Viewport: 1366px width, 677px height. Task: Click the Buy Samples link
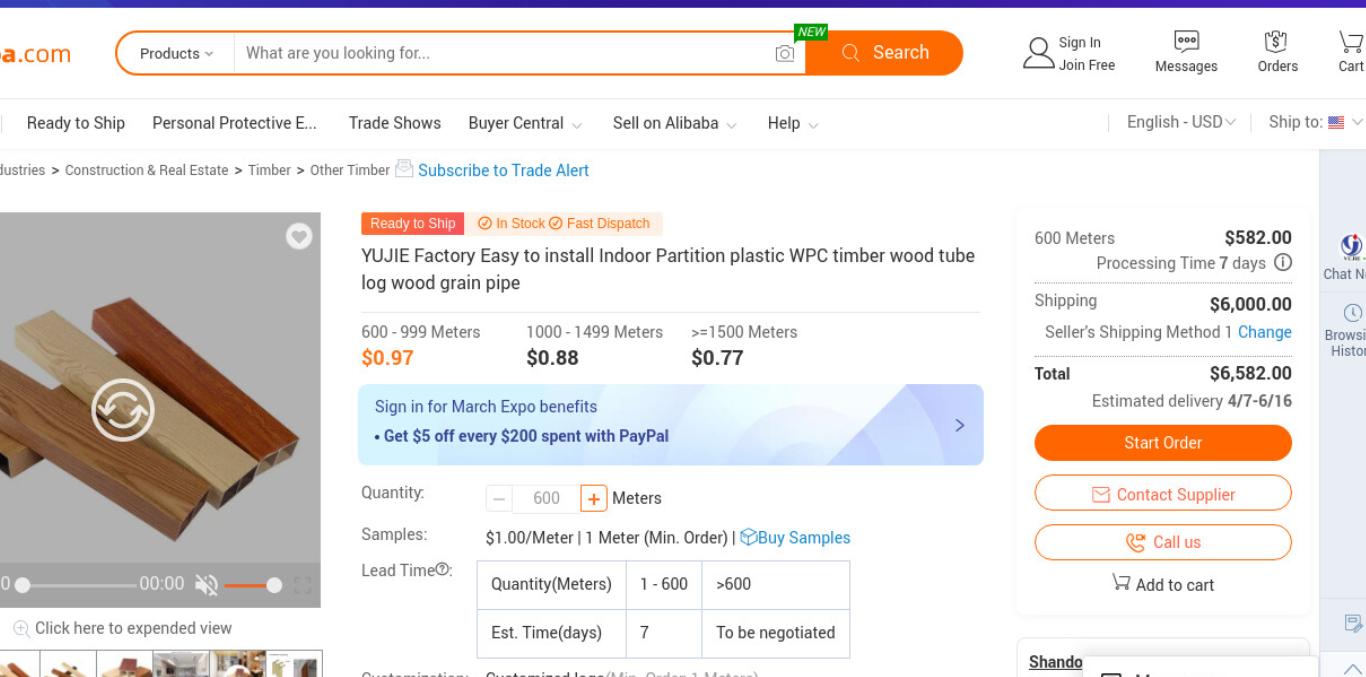tap(795, 537)
